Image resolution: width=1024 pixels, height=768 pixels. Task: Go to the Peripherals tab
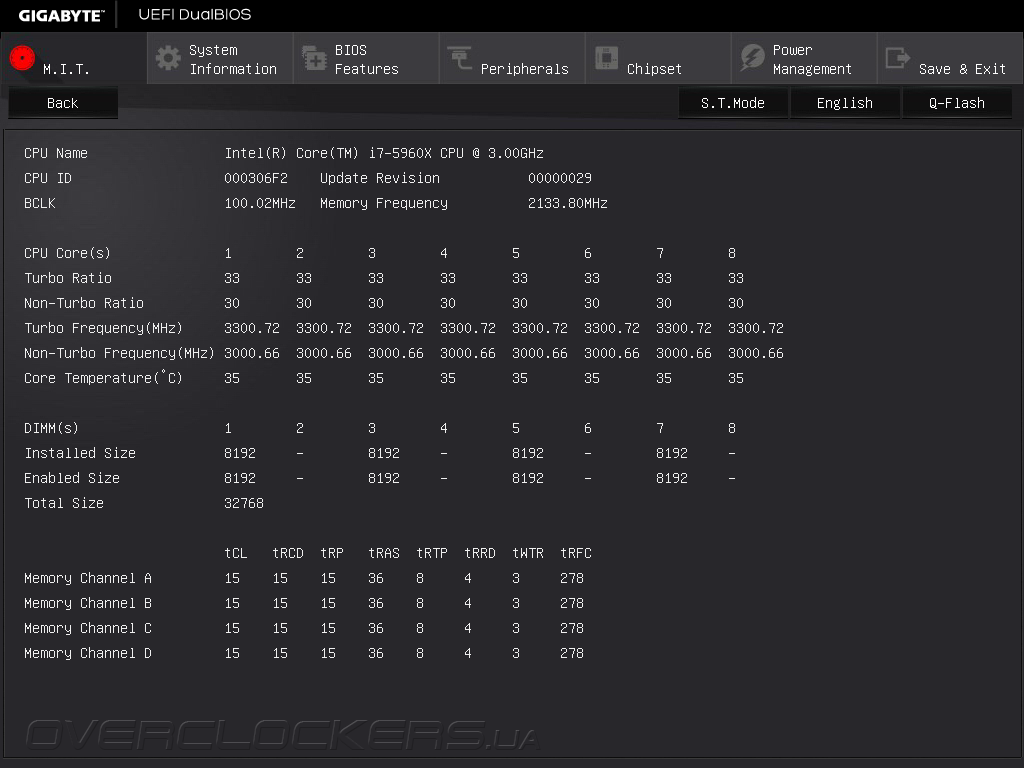[x=512, y=59]
